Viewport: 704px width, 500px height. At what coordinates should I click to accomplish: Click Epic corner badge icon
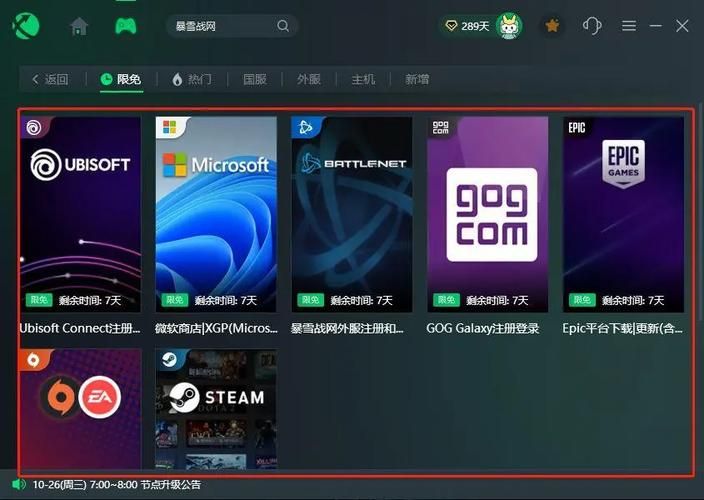click(576, 127)
